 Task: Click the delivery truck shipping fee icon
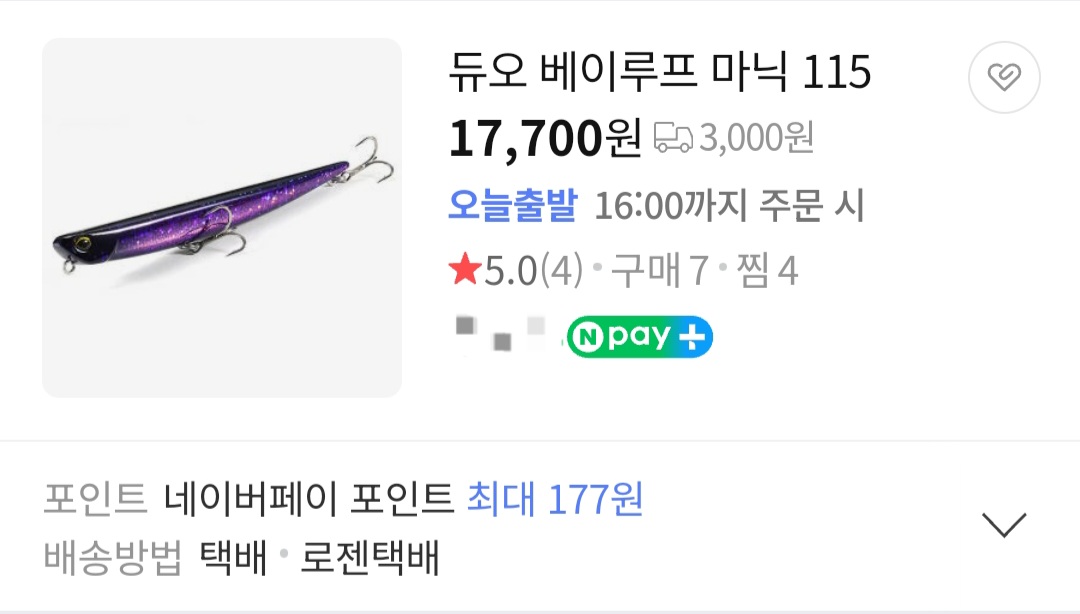673,137
